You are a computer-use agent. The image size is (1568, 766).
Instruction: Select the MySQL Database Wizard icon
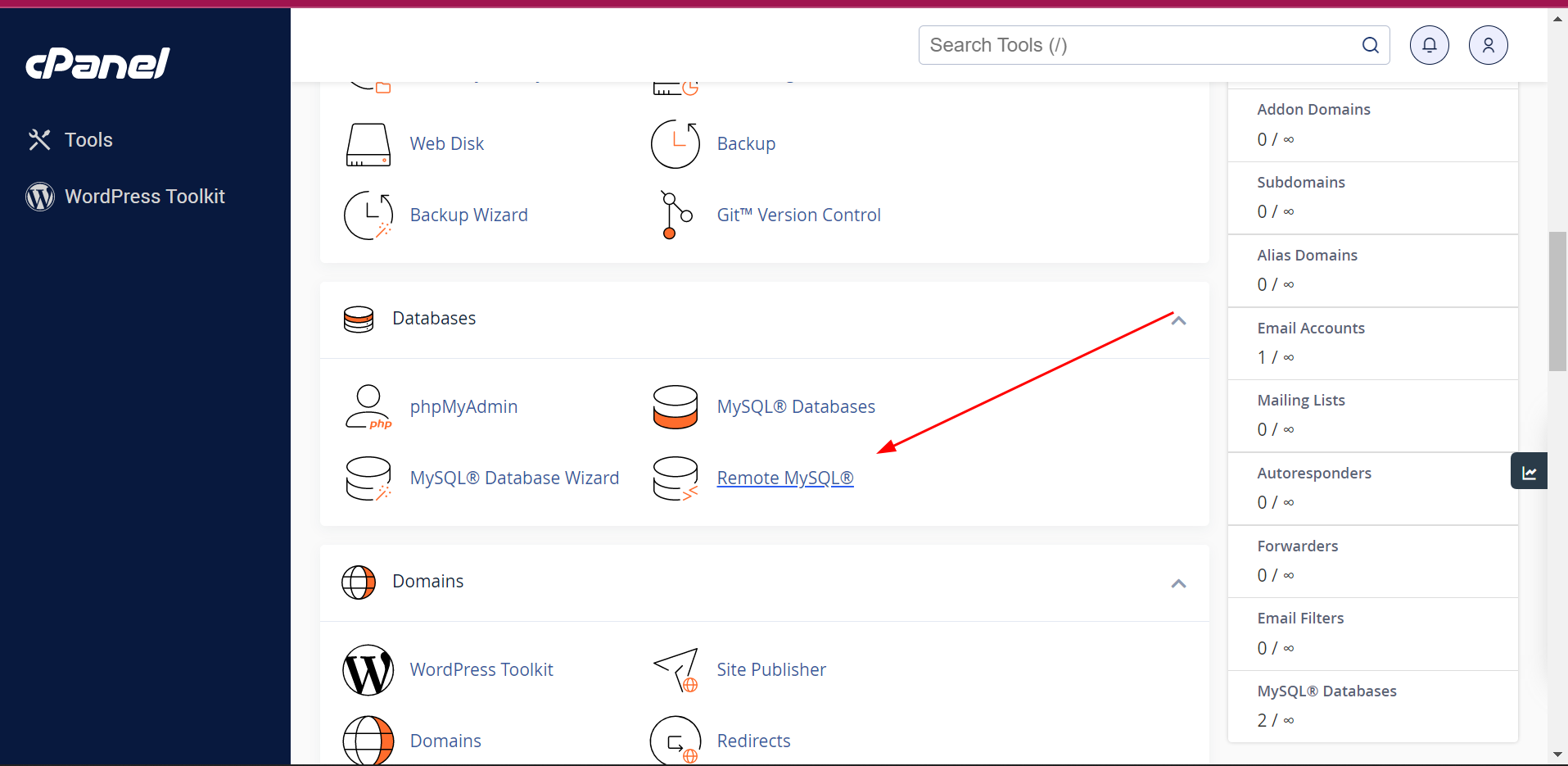pyautogui.click(x=368, y=478)
